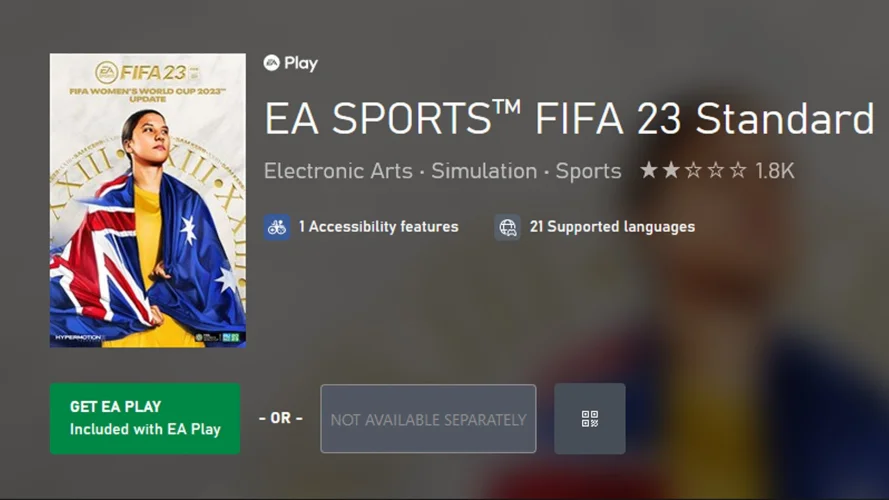This screenshot has width=889, height=500.
Task: Select the EA Play label beside the logo
Action: [x=301, y=63]
